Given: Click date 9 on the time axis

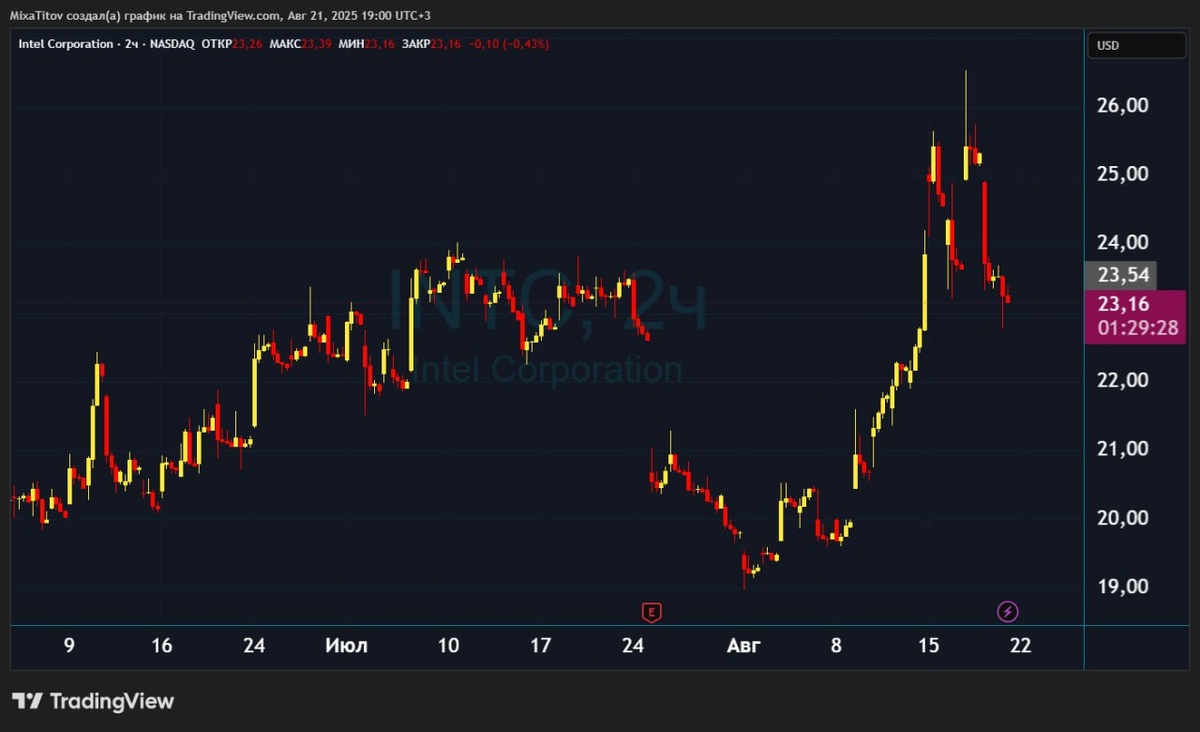Looking at the screenshot, I should 69,646.
